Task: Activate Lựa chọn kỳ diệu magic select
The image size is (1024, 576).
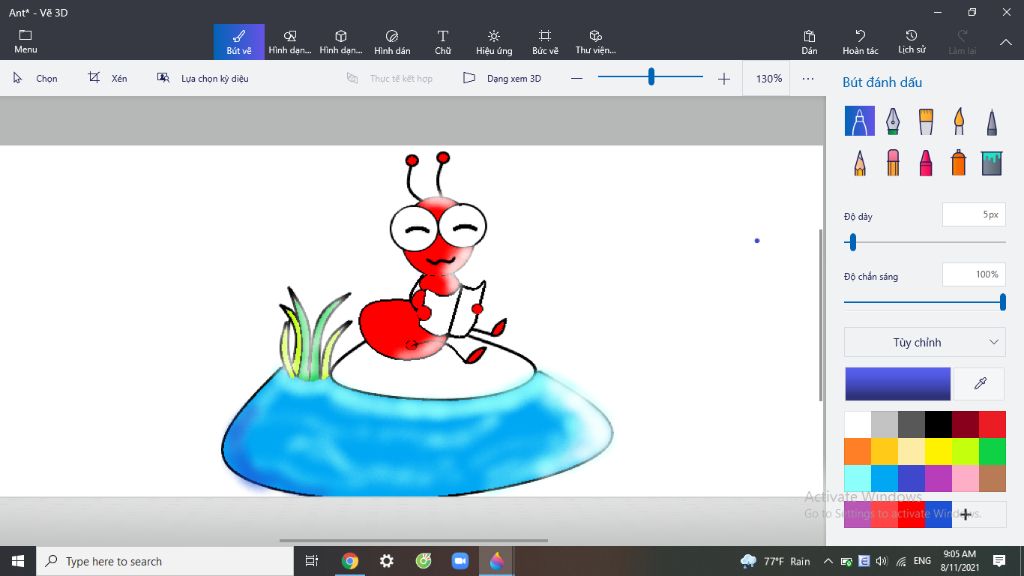Action: [202, 78]
